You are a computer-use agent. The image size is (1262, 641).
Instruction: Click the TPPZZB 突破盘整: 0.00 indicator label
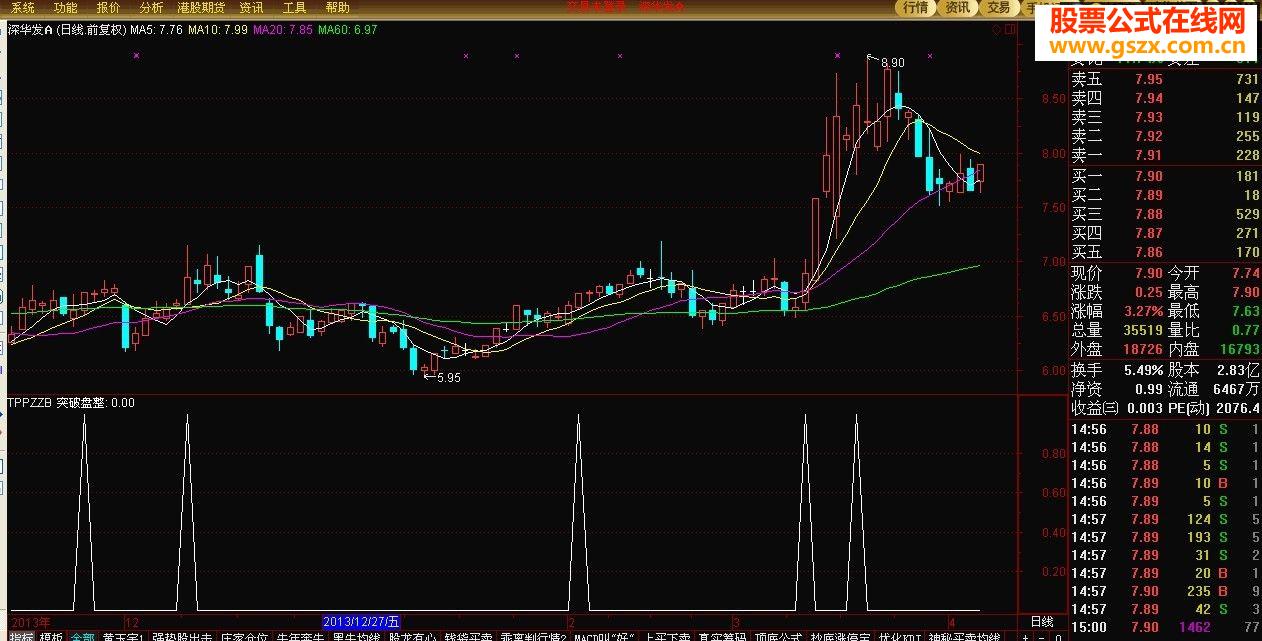pyautogui.click(x=71, y=403)
